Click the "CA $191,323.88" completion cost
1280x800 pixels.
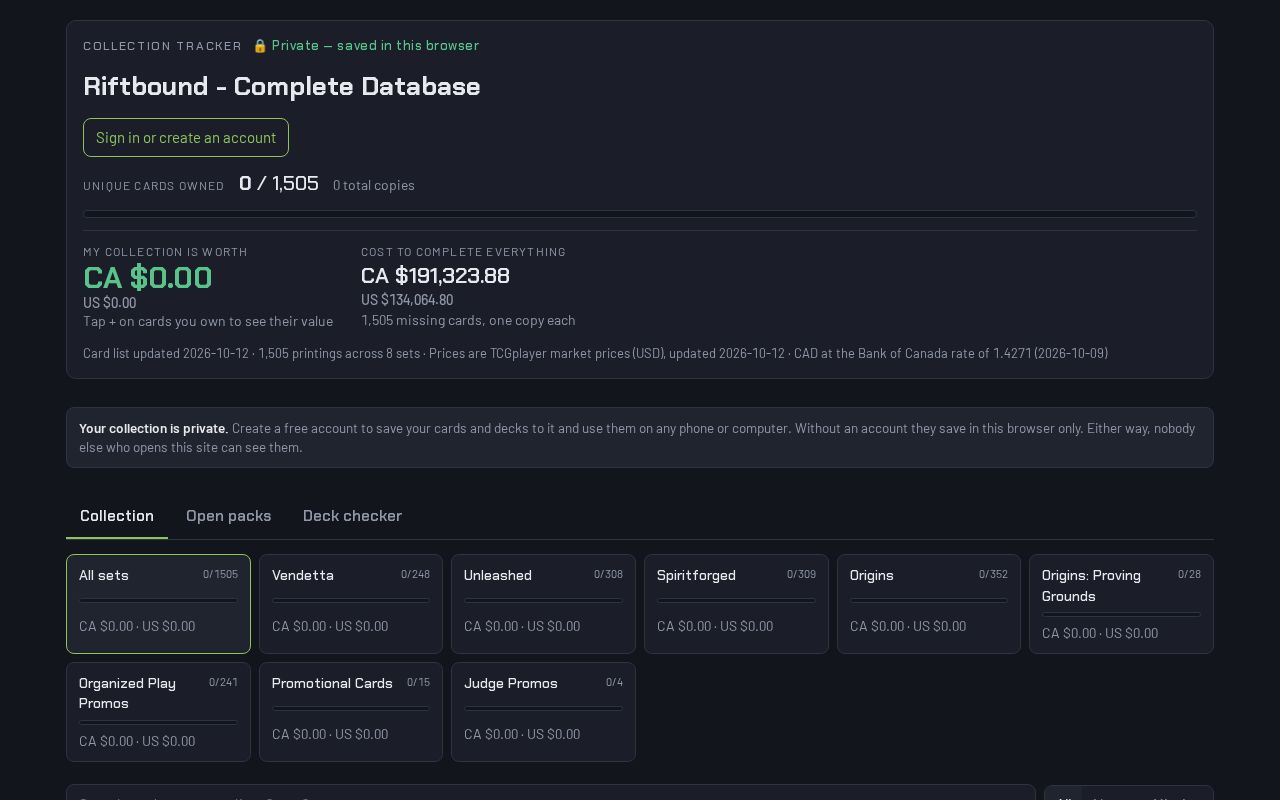point(435,275)
